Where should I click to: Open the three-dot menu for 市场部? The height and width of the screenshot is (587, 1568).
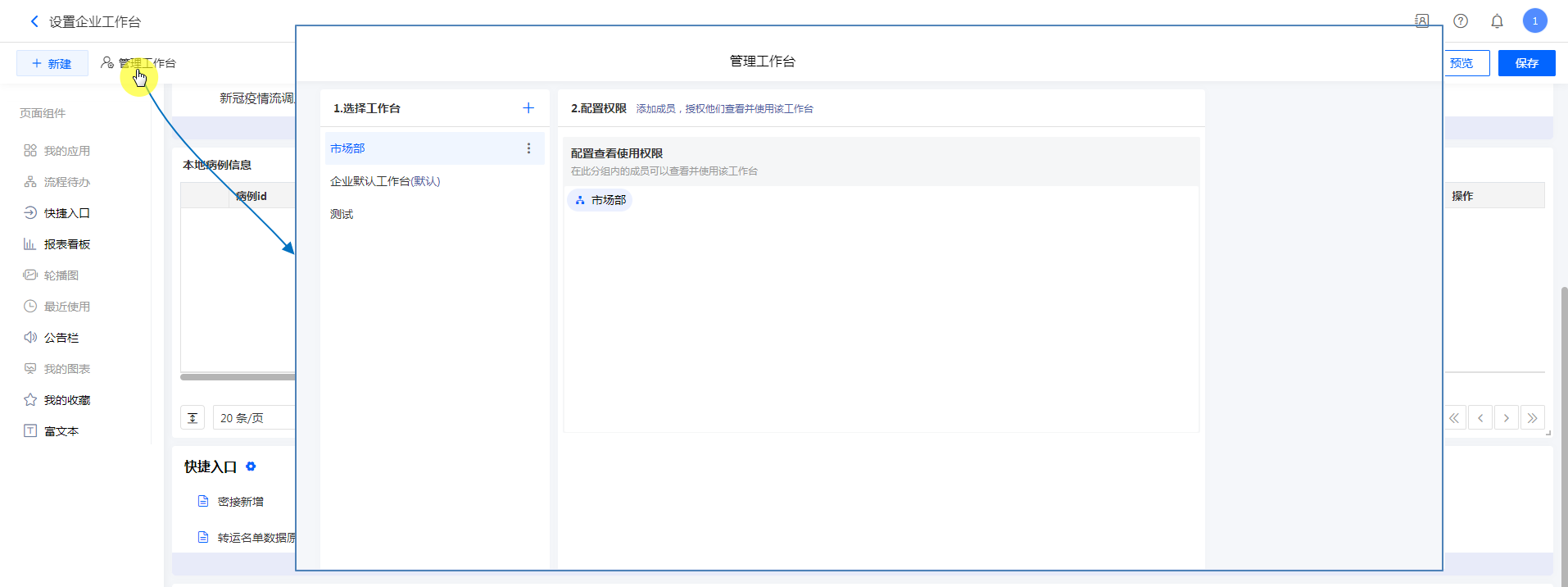pyautogui.click(x=528, y=148)
